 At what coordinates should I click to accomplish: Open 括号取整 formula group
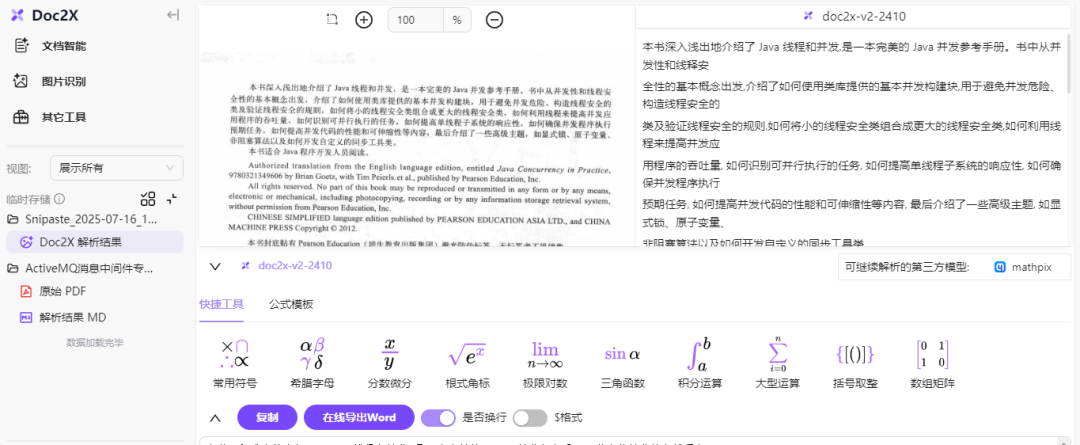coord(855,363)
